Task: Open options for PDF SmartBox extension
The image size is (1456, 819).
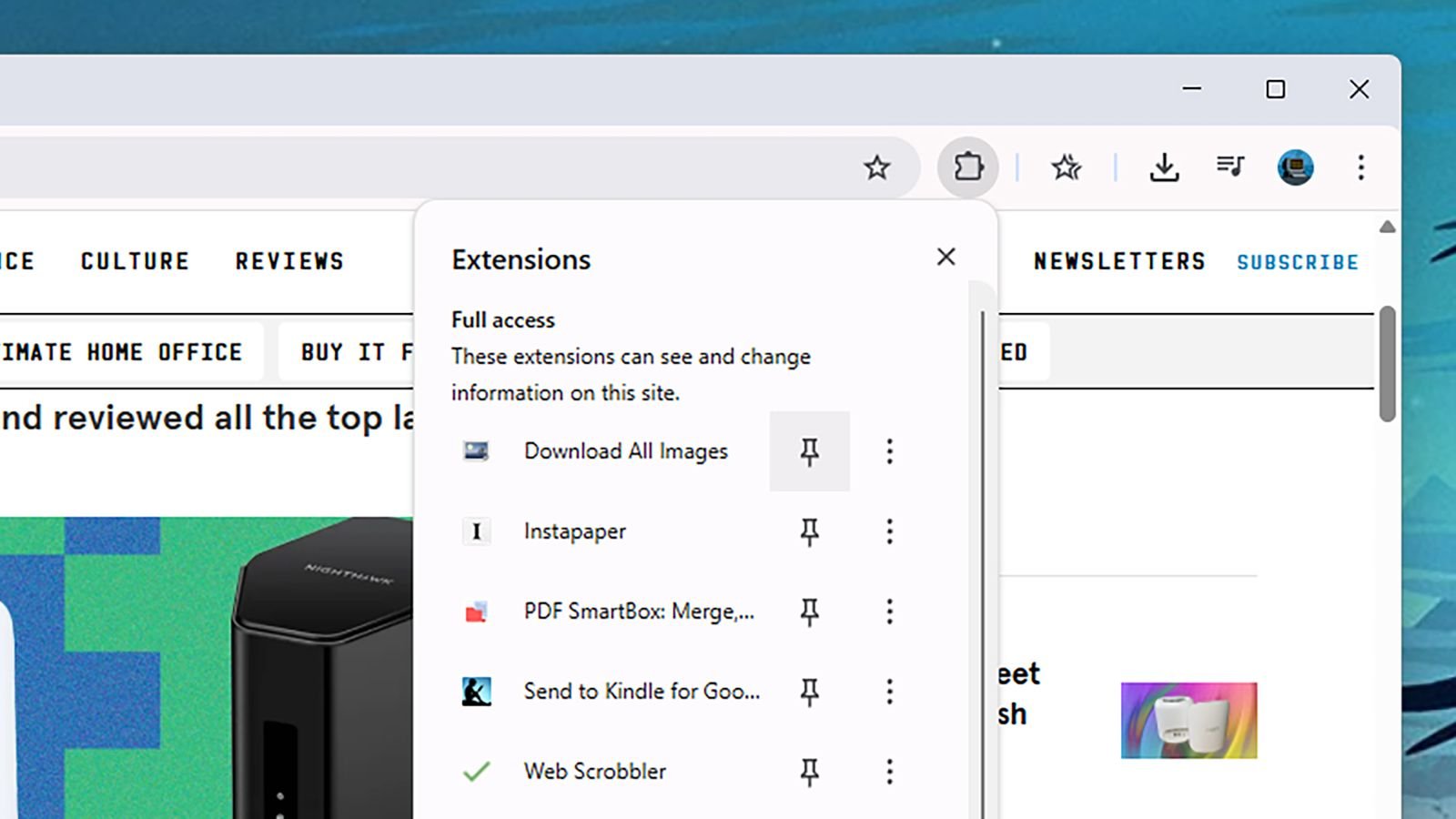Action: pos(889,611)
